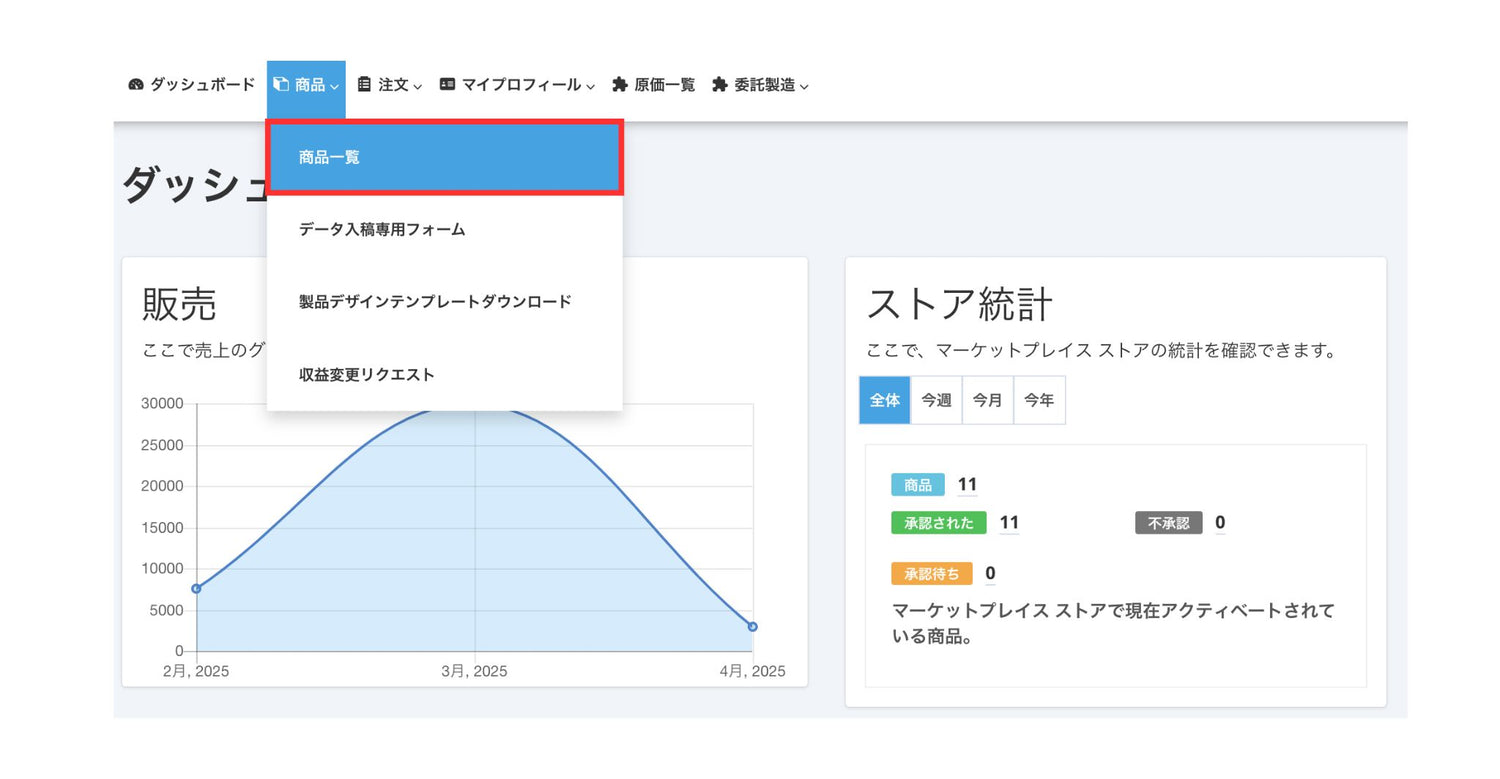Click the マイプロフィール ID card icon
This screenshot has width=1500, height=779.
[x=447, y=85]
